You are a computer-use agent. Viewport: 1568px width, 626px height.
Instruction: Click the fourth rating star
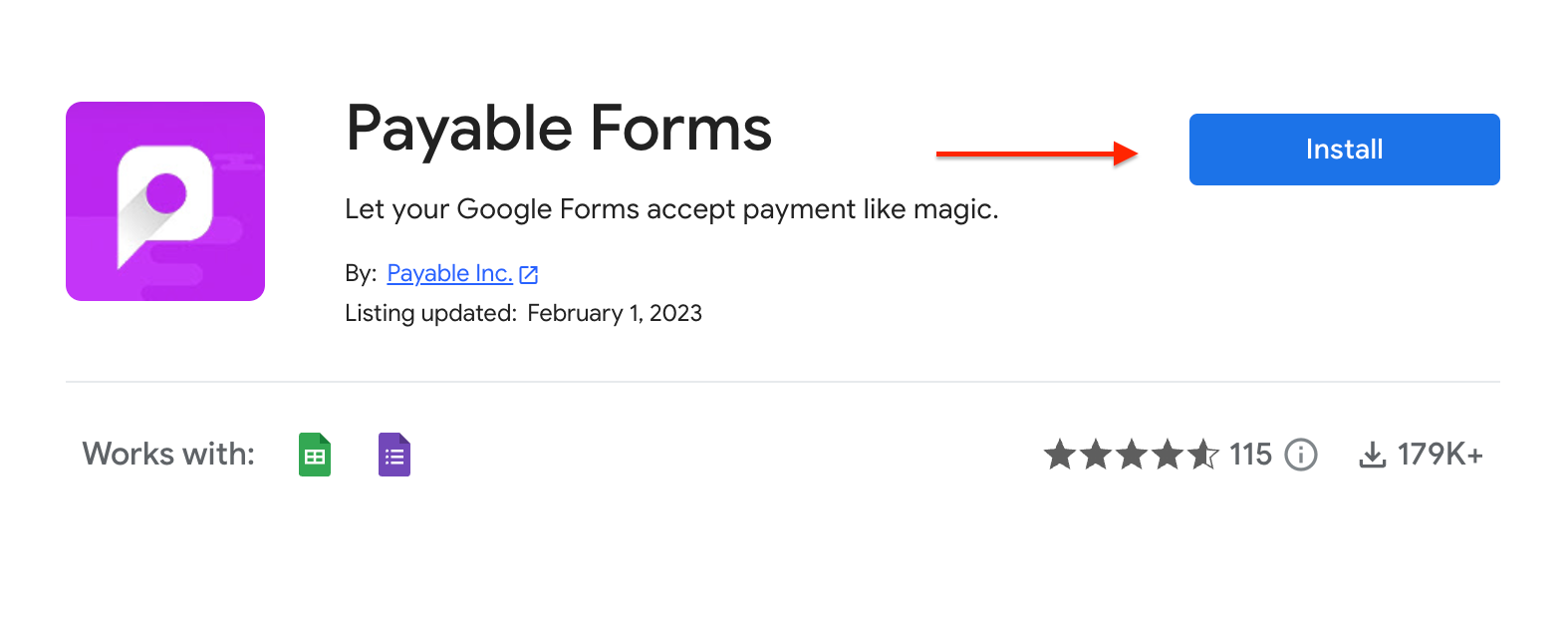[1168, 455]
